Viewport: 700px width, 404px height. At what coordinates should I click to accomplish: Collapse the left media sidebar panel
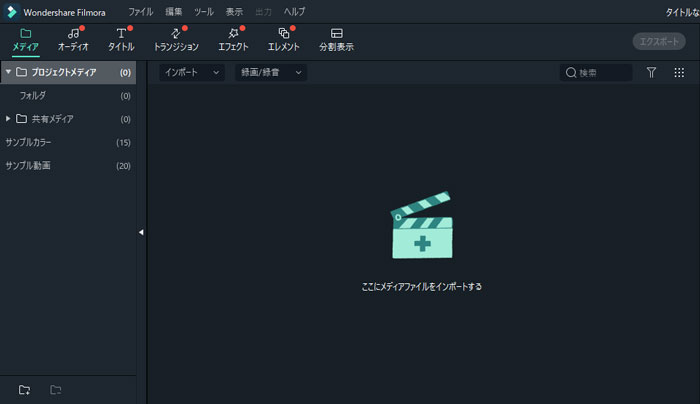tap(141, 232)
